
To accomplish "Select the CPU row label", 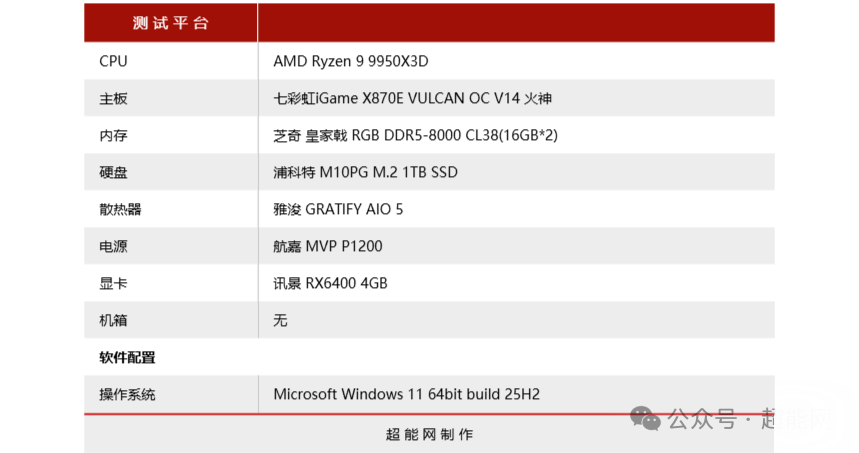I will click(x=113, y=61).
